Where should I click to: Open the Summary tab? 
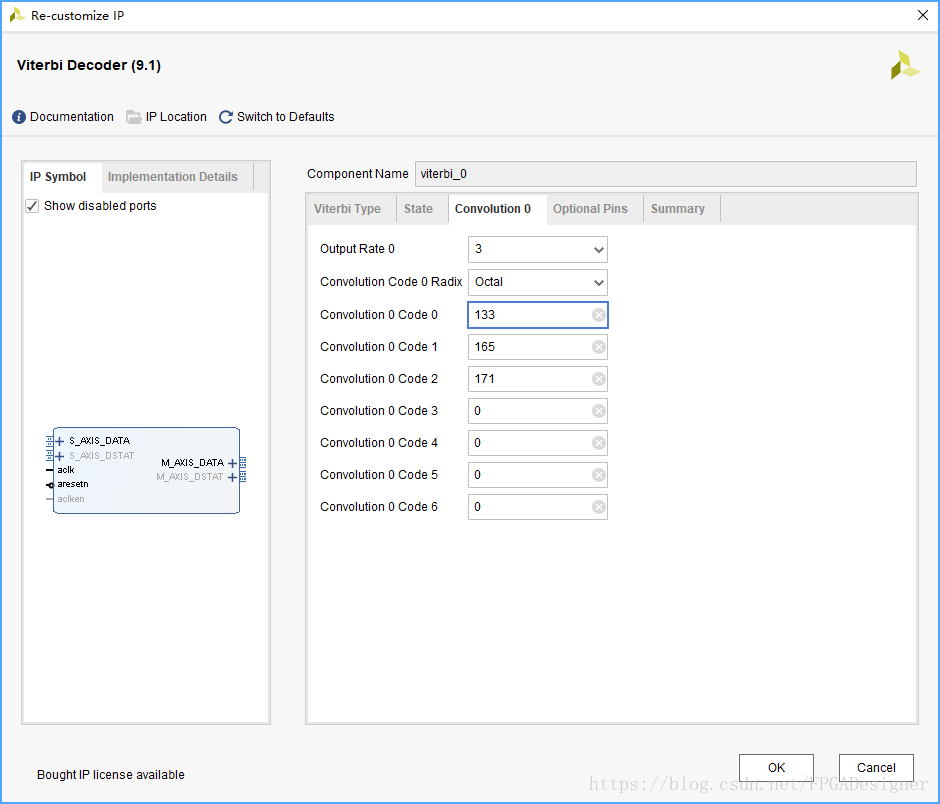click(677, 209)
